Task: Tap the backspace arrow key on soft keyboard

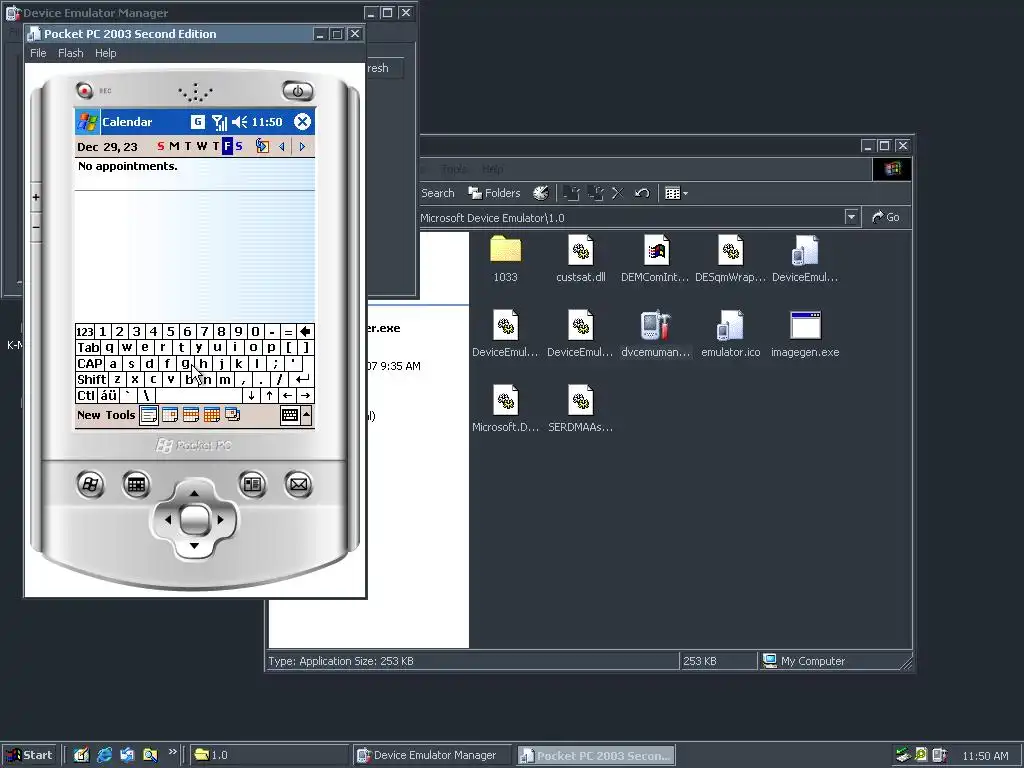Action: (x=305, y=332)
